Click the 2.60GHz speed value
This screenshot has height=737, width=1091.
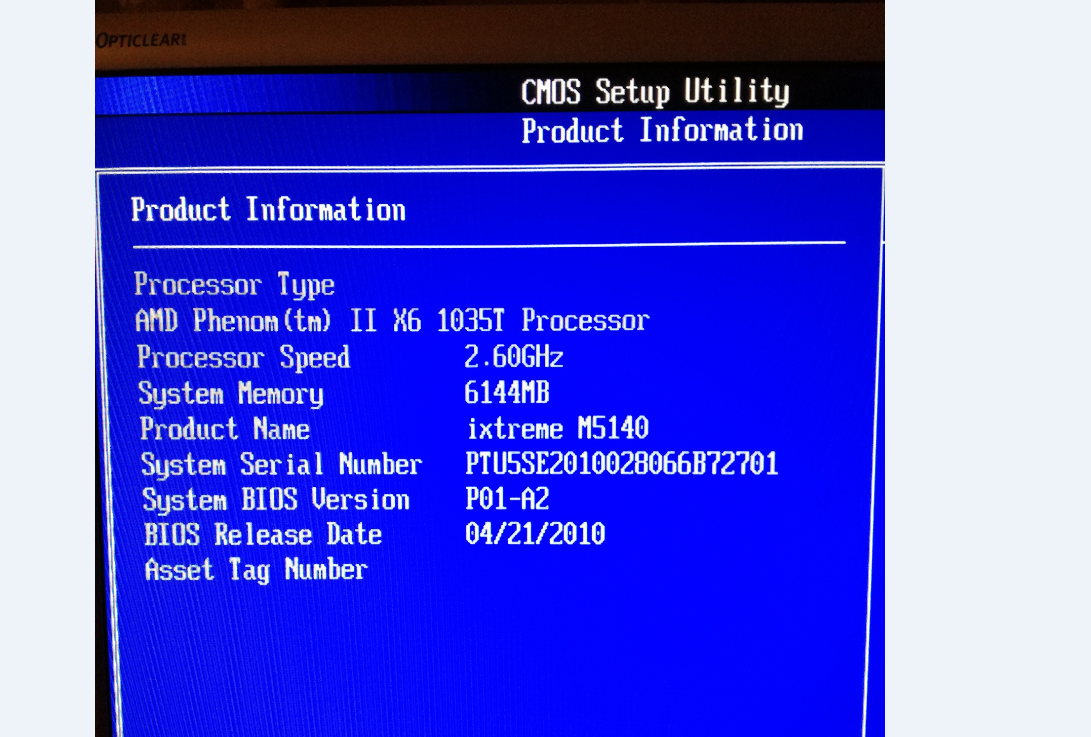(x=513, y=357)
